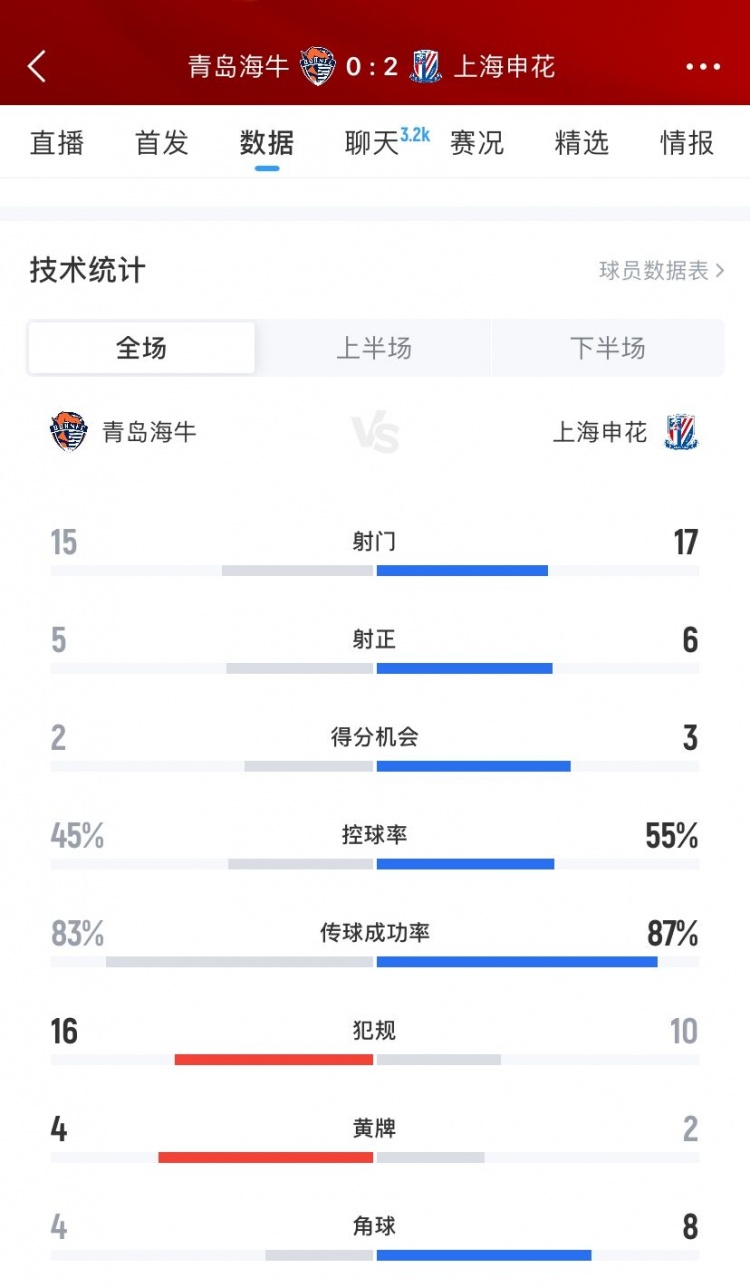Open the 情报 intelligence tab

coord(687,143)
